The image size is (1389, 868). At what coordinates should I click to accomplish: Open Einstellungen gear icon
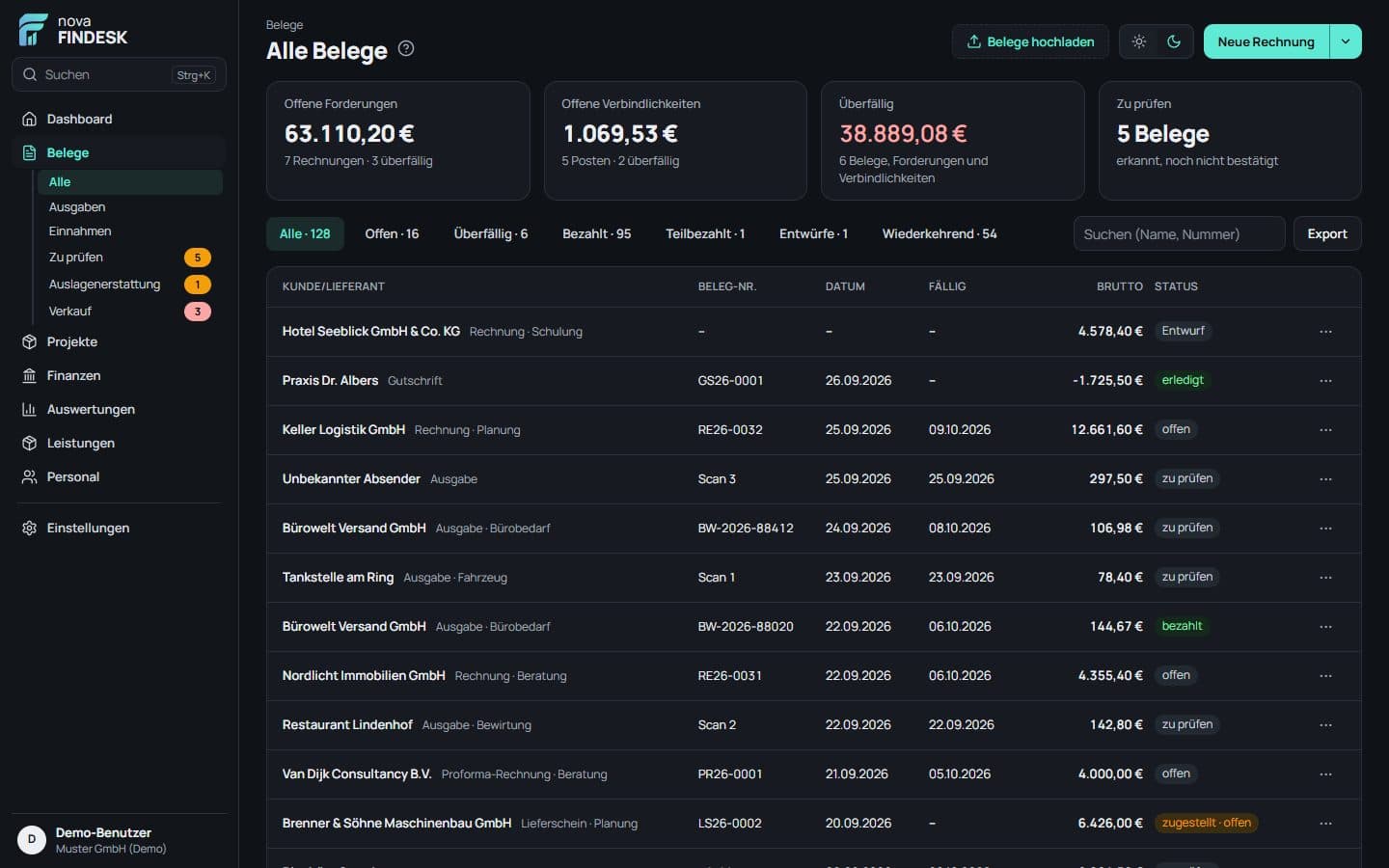point(29,528)
